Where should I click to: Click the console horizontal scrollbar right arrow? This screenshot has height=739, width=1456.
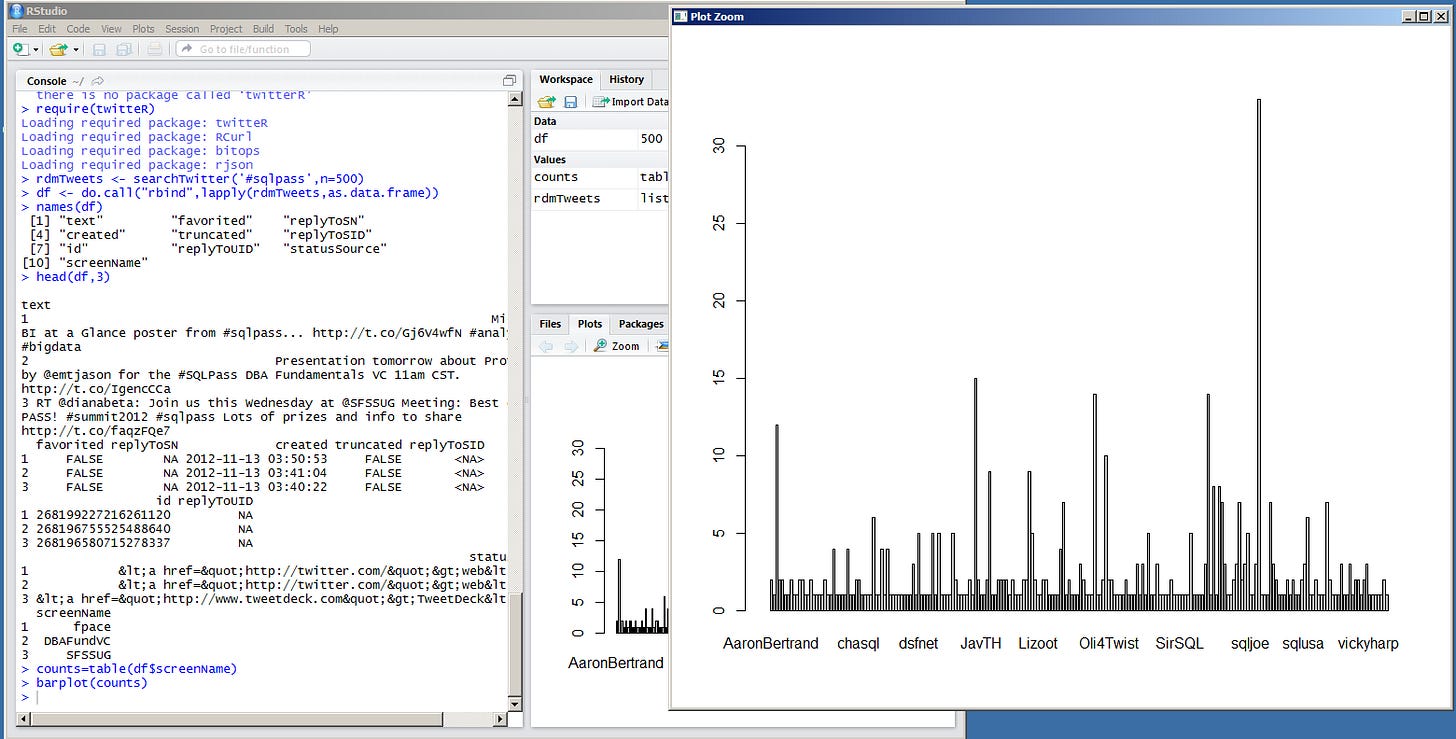coord(500,719)
